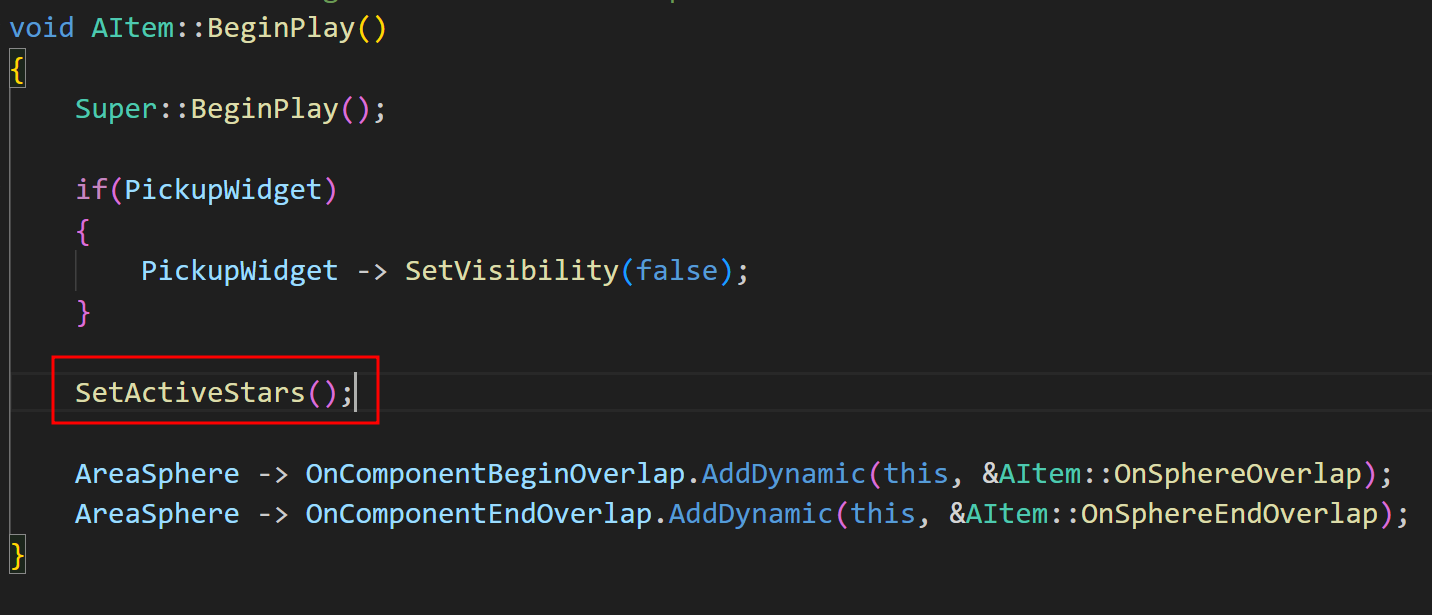Click the opening brace of the if block
Image resolution: width=1432 pixels, height=615 pixels.
(x=83, y=231)
